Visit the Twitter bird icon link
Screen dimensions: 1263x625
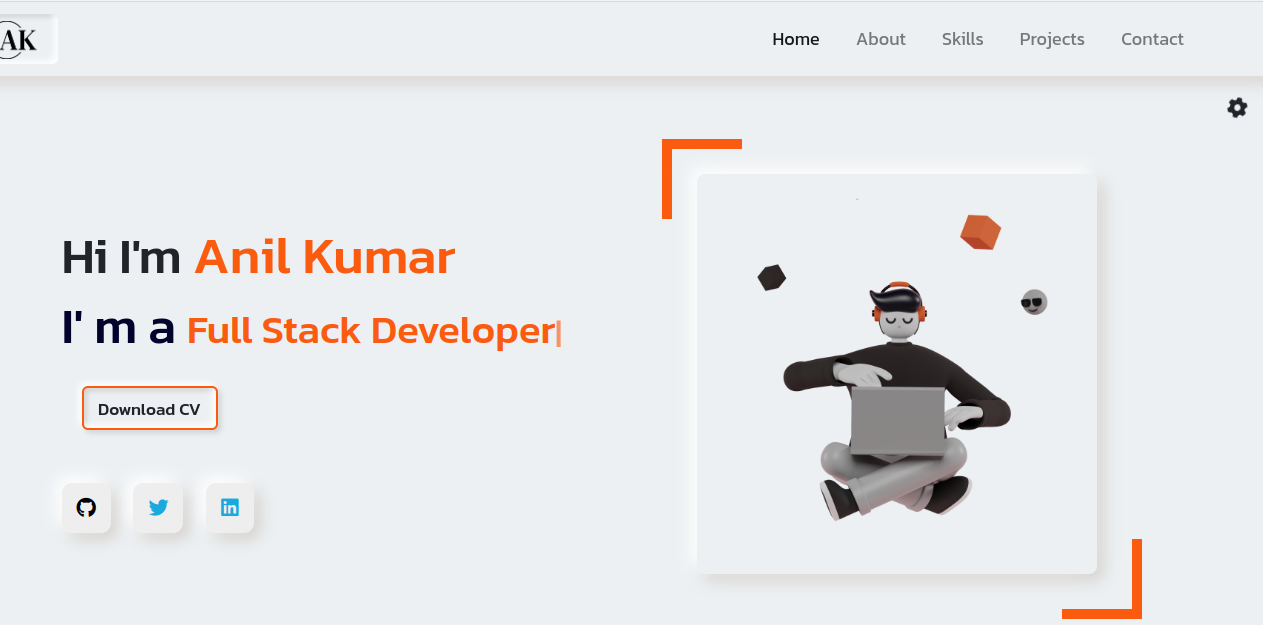pos(158,508)
